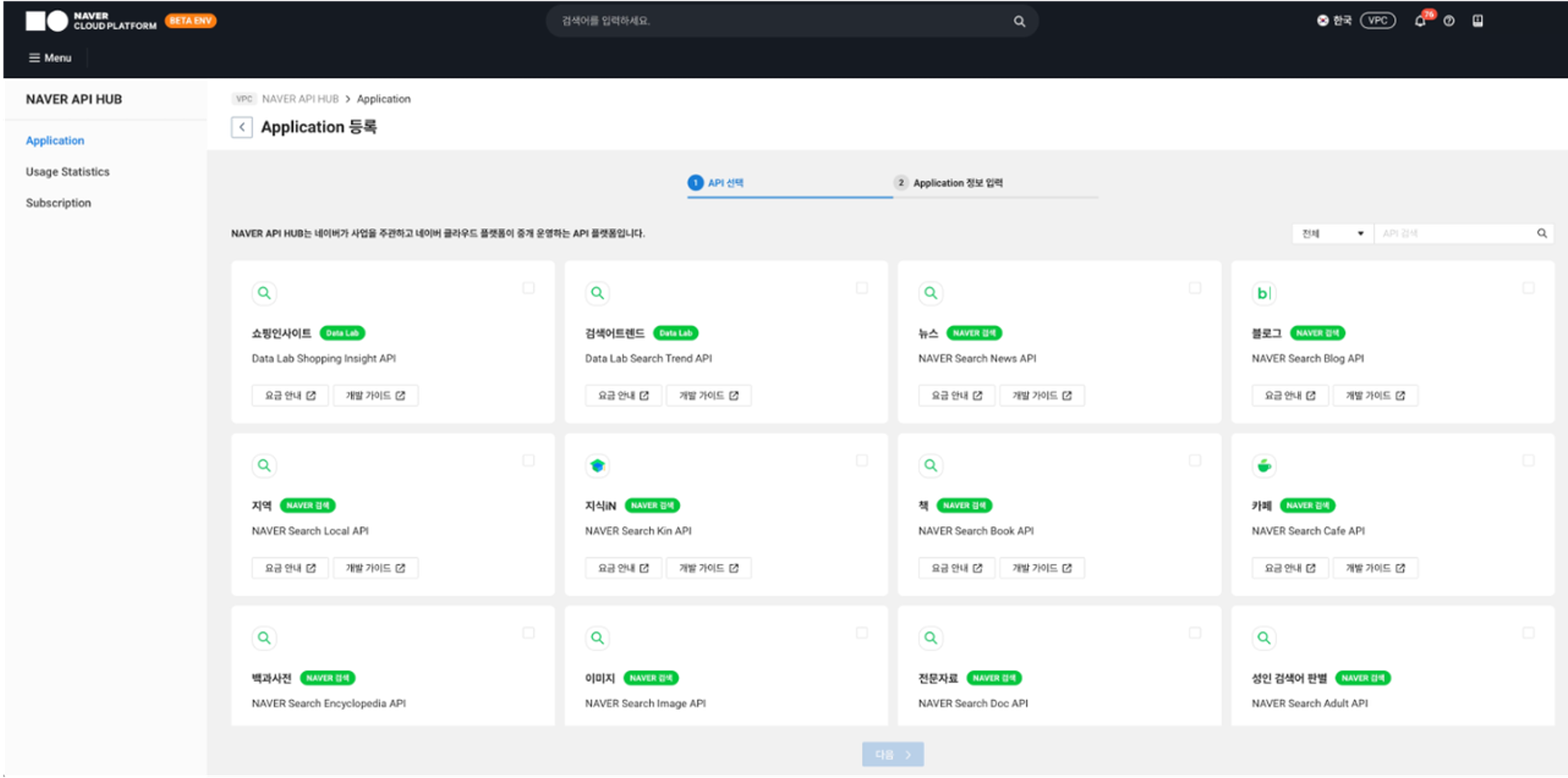Open 요금 안내 for 책
The width and height of the screenshot is (1568, 778).
point(957,568)
